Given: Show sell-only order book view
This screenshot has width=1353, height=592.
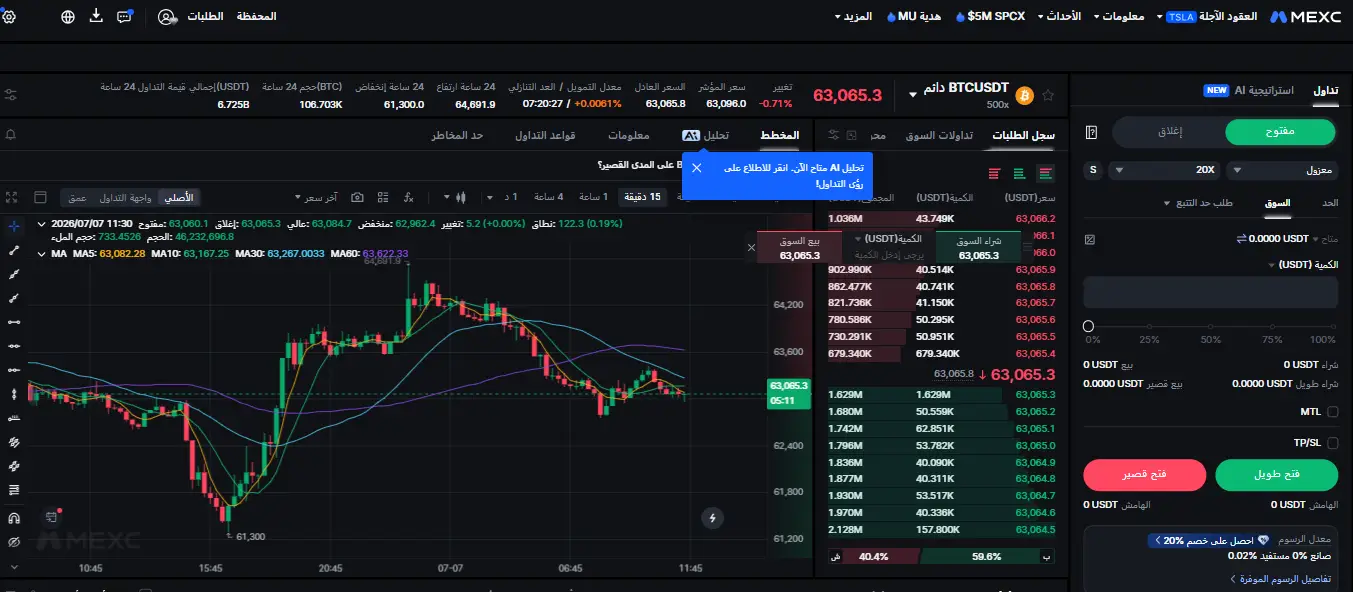Looking at the screenshot, I should (x=994, y=173).
